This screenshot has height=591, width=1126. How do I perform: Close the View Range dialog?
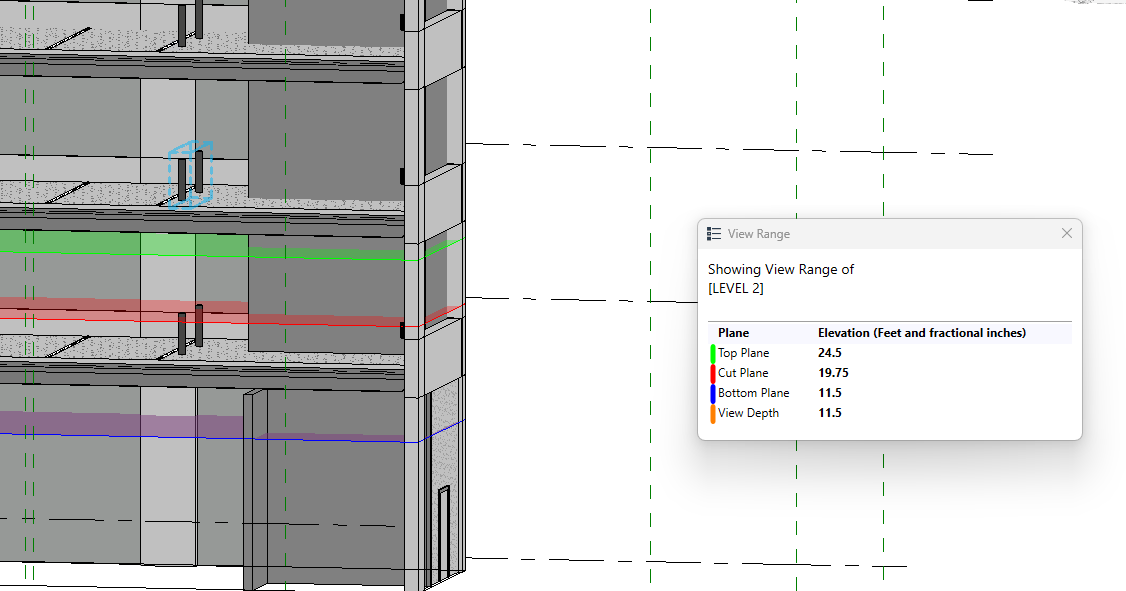(1066, 233)
